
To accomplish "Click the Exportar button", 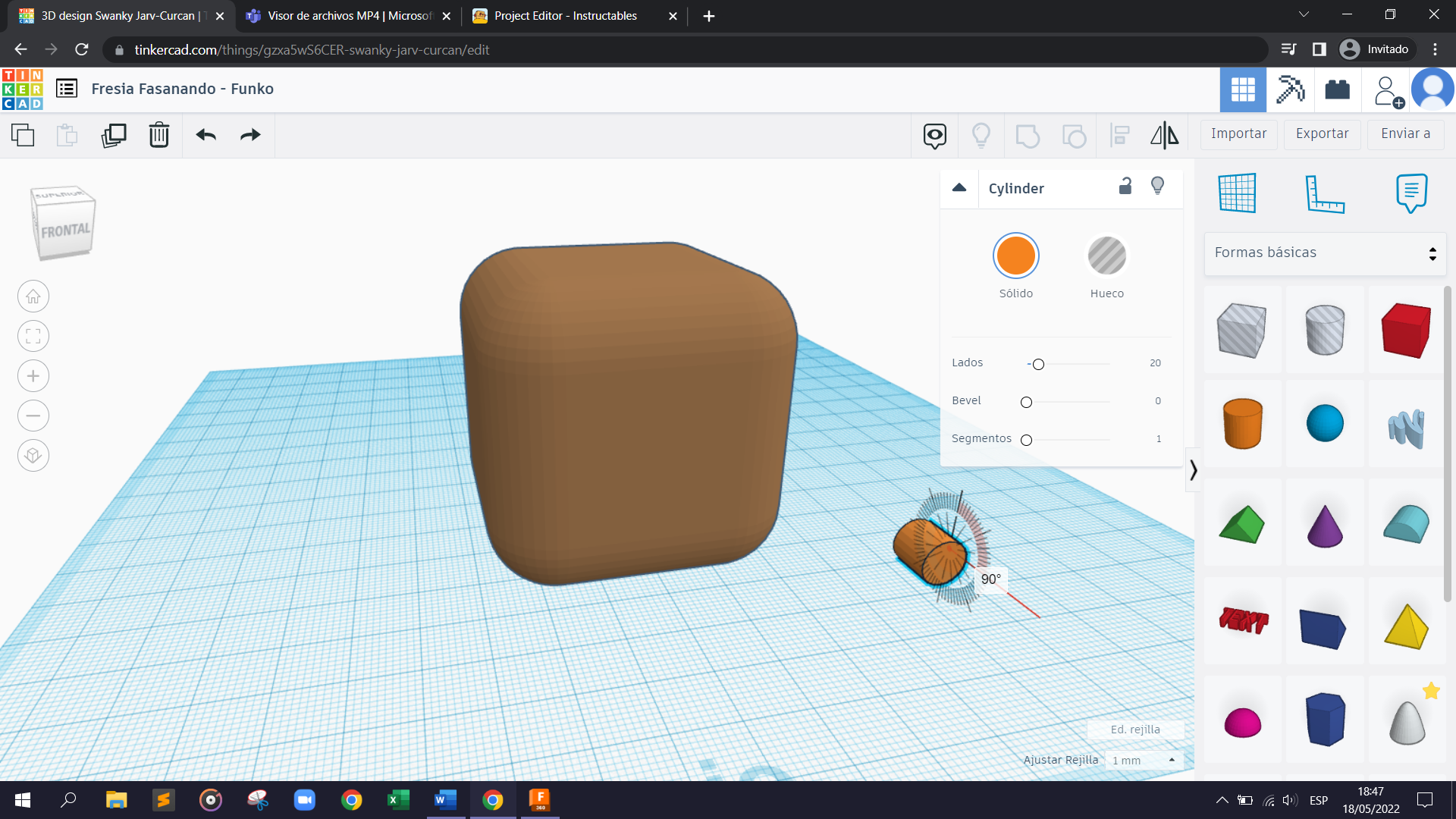I will [1322, 133].
